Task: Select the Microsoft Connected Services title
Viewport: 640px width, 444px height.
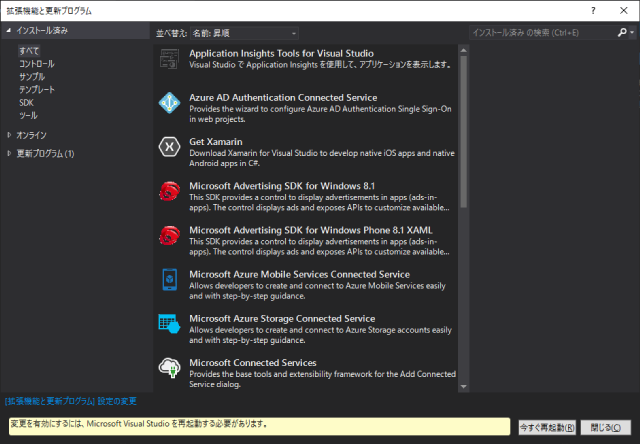Action: (x=253, y=362)
